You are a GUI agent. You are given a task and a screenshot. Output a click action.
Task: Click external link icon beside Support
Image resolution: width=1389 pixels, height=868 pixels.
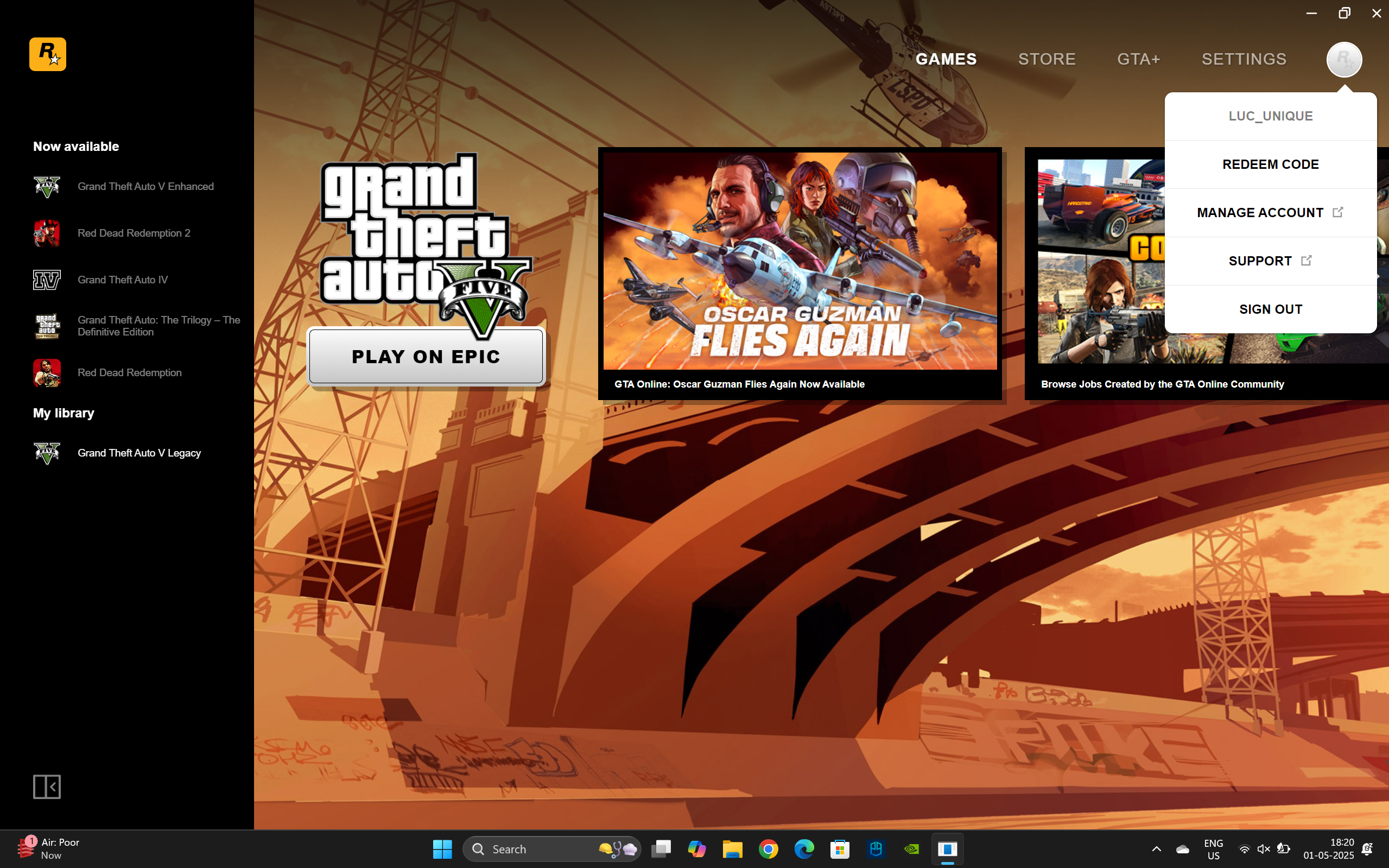click(x=1306, y=261)
